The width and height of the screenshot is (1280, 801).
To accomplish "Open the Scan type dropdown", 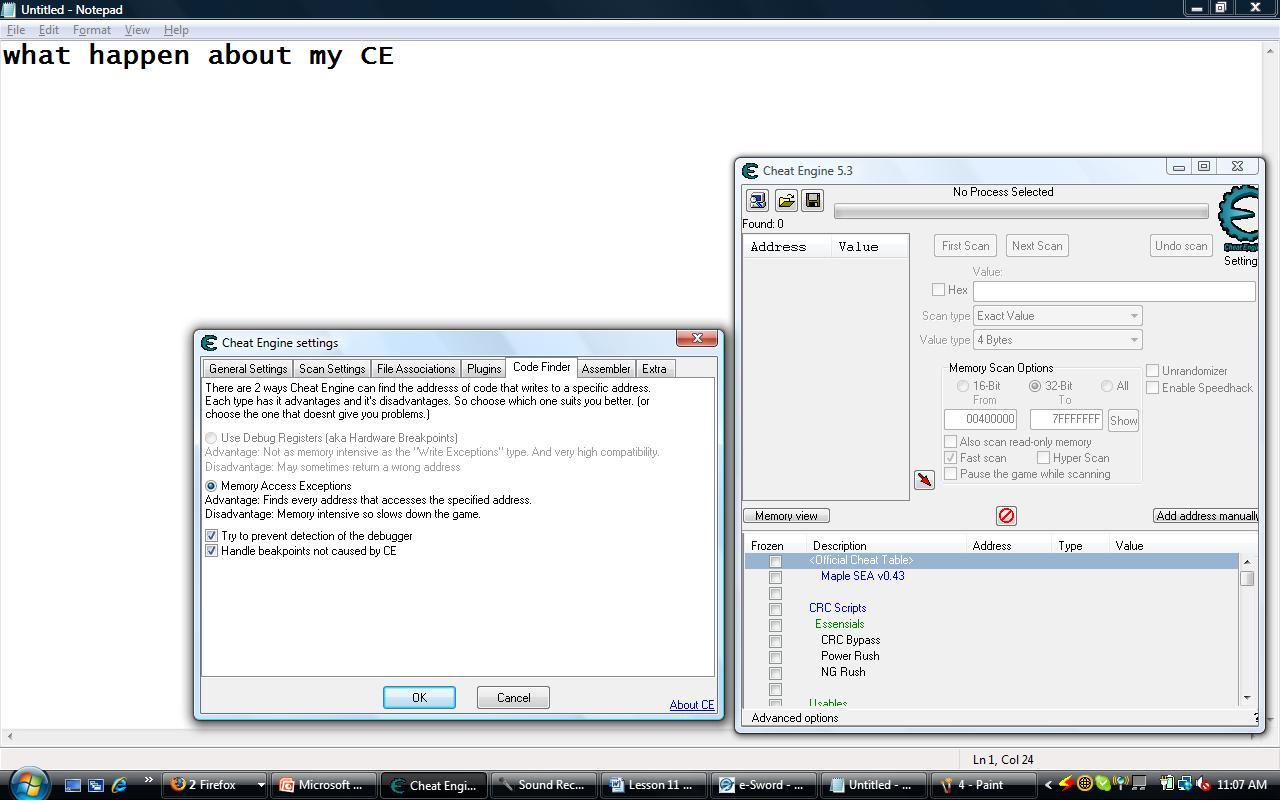I will pos(1057,316).
